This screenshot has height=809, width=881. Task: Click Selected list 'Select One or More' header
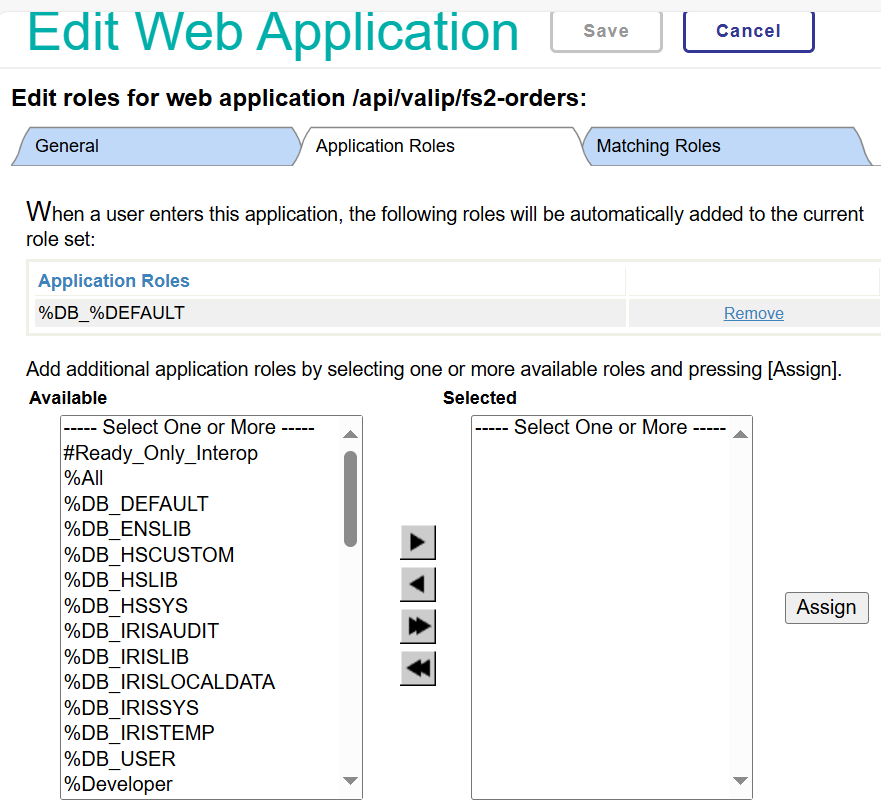pyautogui.click(x=601, y=428)
